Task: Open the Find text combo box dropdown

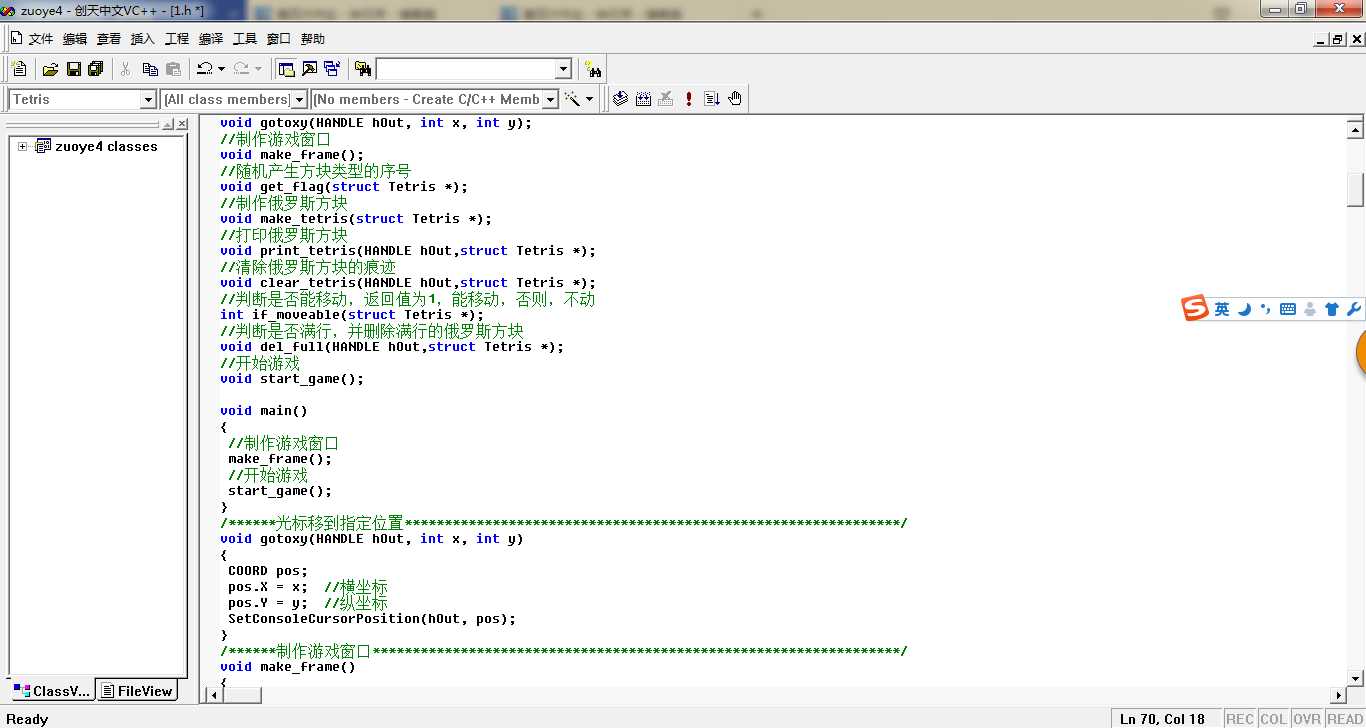Action: click(563, 69)
